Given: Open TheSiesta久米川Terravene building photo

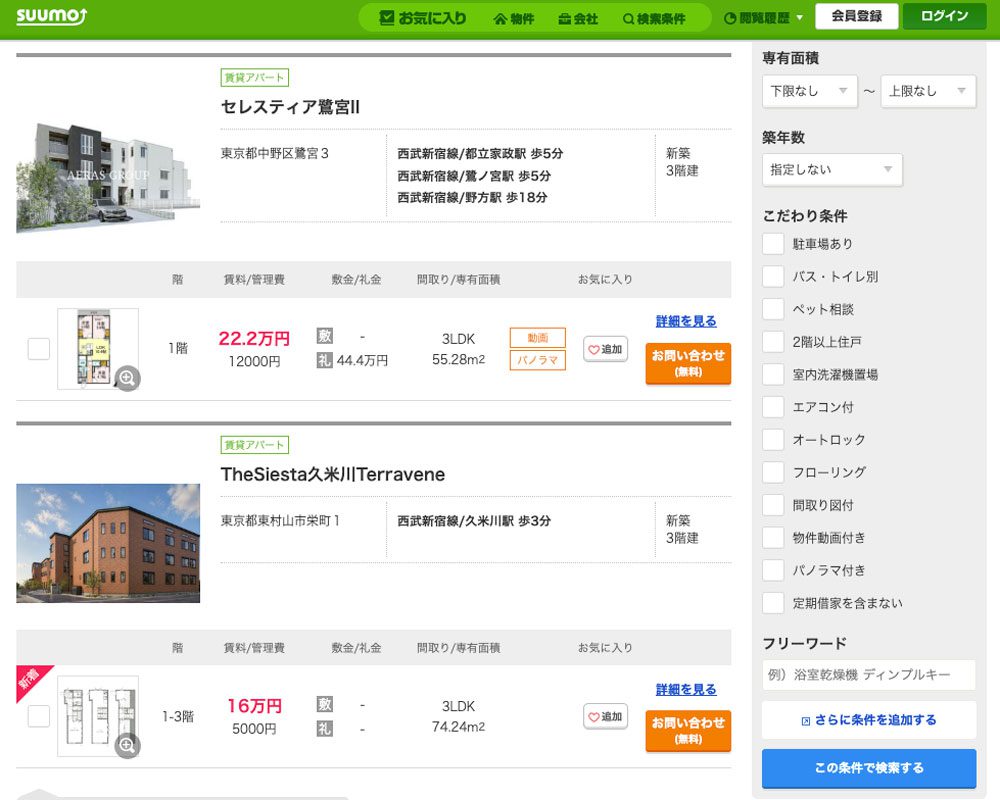Looking at the screenshot, I should 108,544.
